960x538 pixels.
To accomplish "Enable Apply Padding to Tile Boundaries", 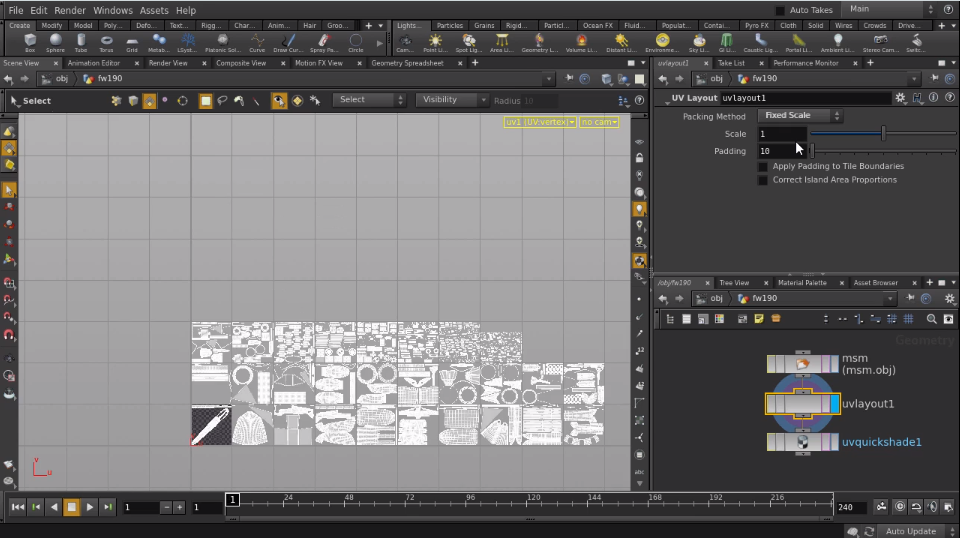I will pyautogui.click(x=763, y=166).
